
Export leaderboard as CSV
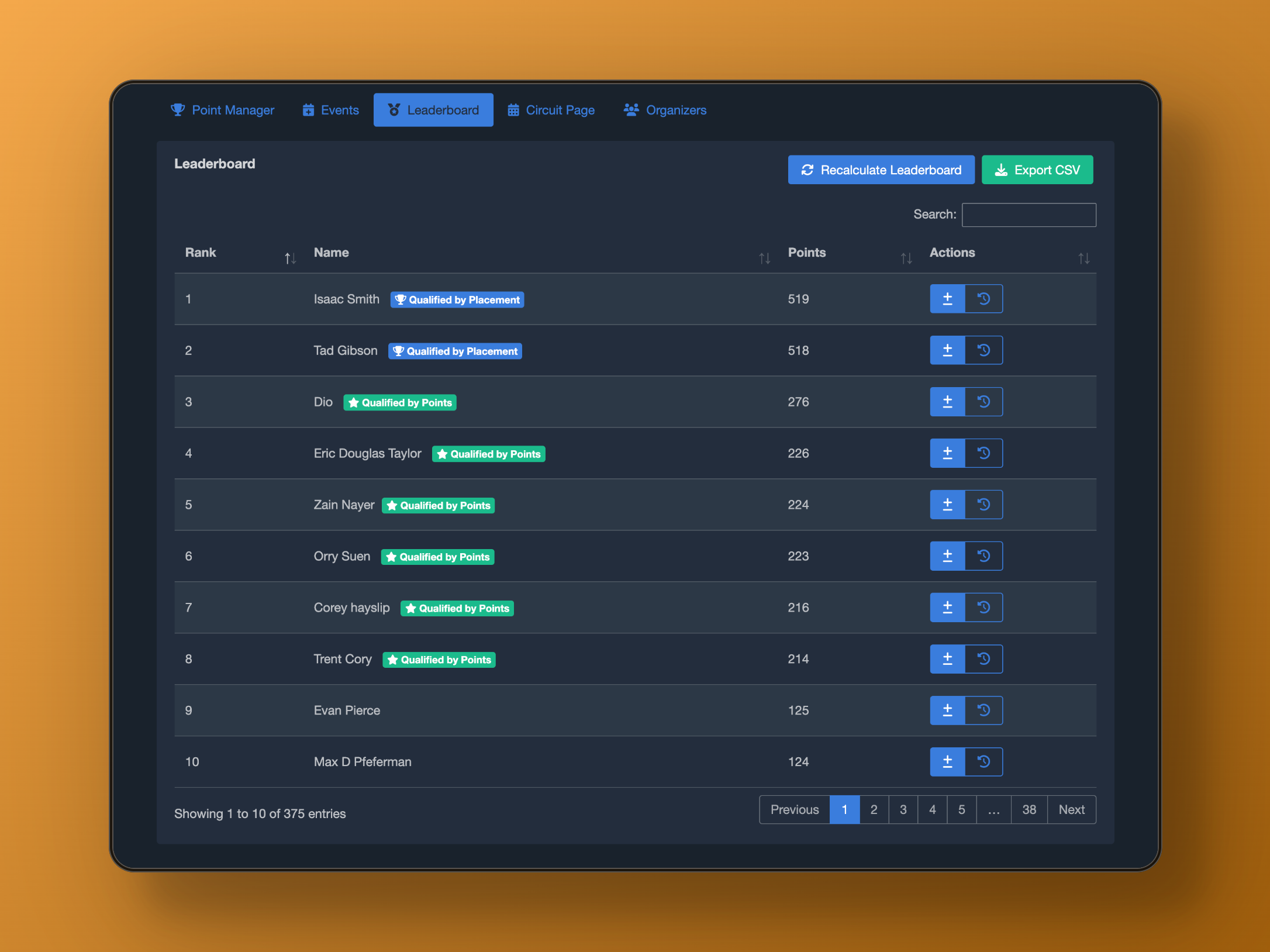pos(1037,170)
